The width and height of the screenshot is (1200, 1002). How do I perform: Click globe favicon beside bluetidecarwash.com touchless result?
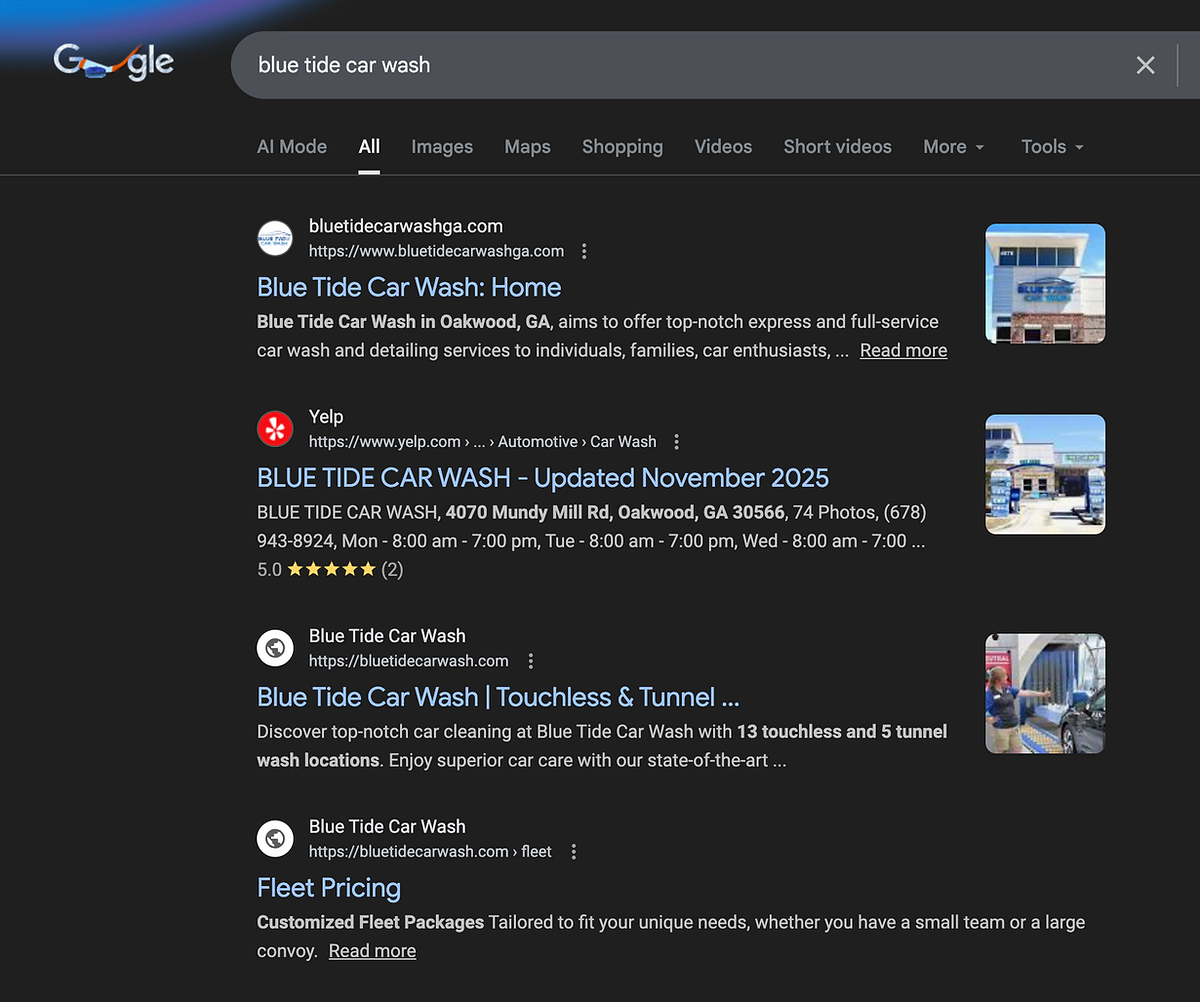point(275,648)
